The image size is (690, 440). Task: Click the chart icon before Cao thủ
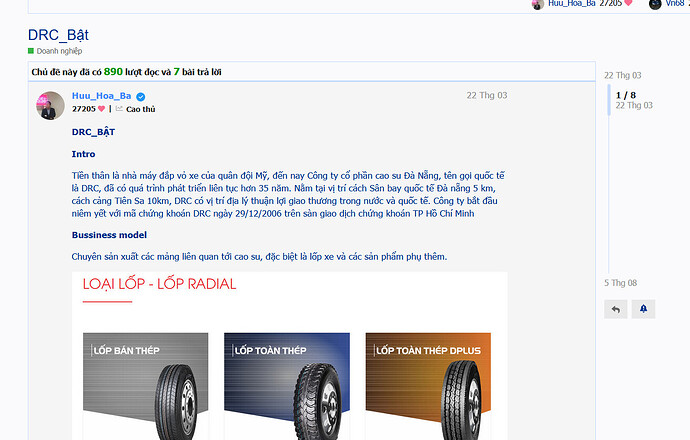[x=119, y=109]
